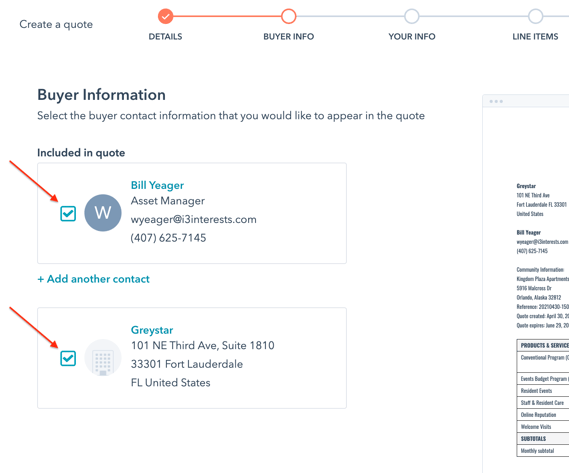Image resolution: width=569 pixels, height=473 pixels.
Task: Open the Bill Yeager contact link
Action: coord(157,185)
